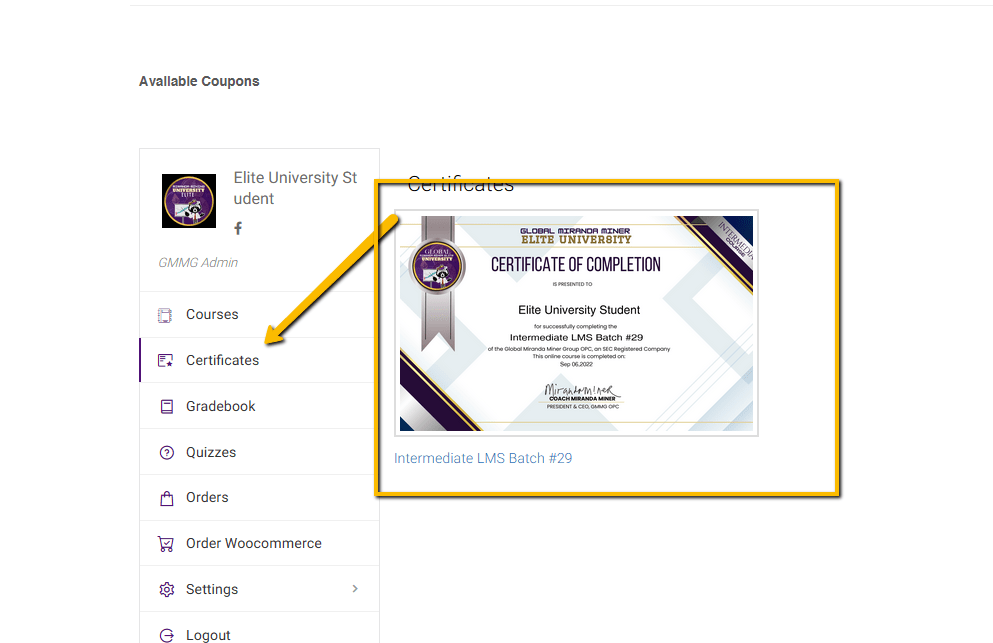Click the Elite University profile avatar
The image size is (993, 643).
(x=189, y=201)
